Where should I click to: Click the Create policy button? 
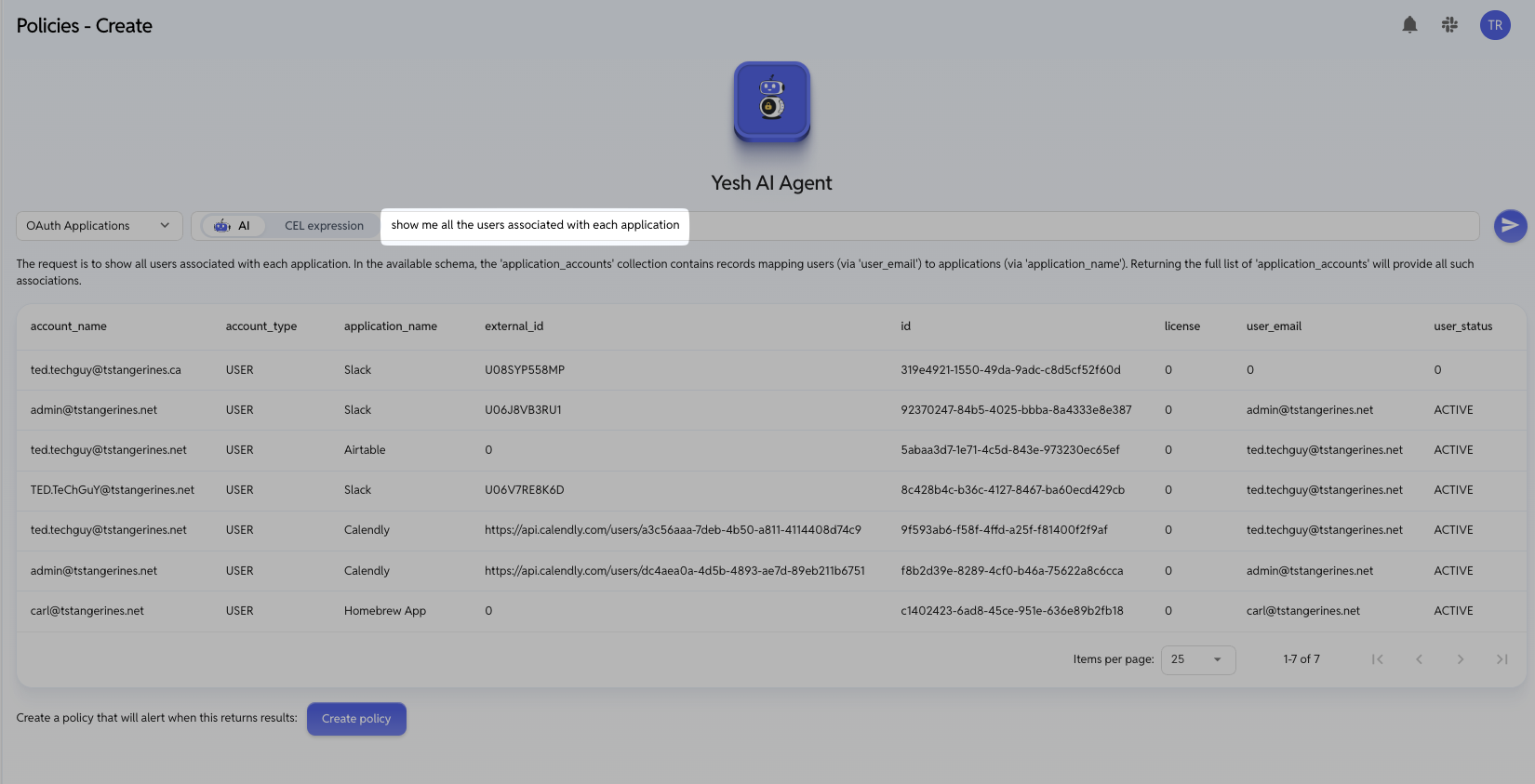point(356,719)
